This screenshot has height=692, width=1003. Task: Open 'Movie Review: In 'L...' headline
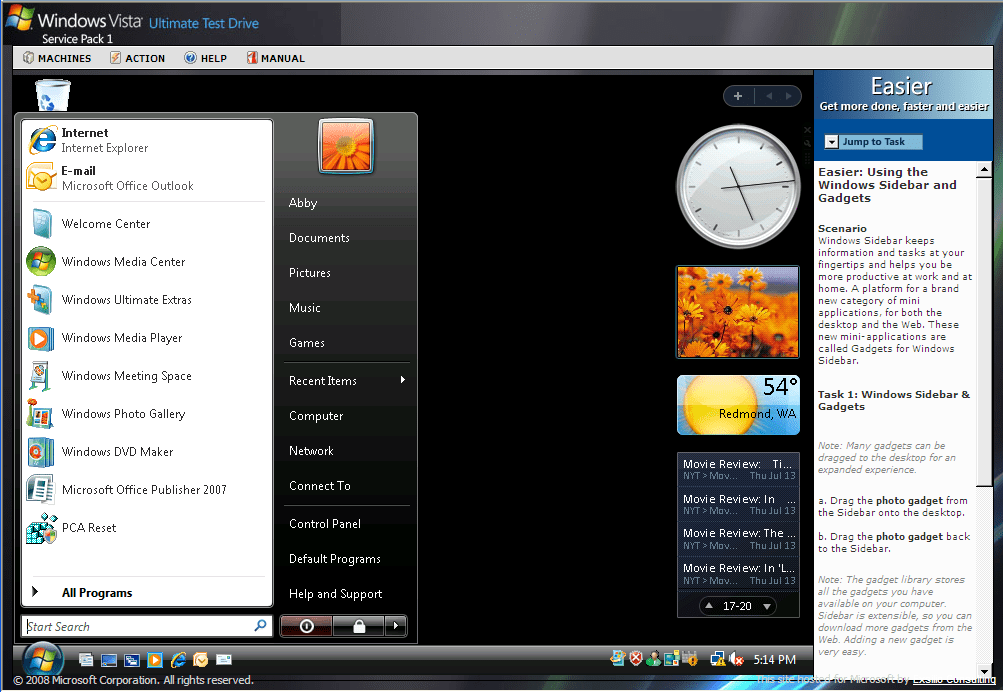(x=738, y=574)
